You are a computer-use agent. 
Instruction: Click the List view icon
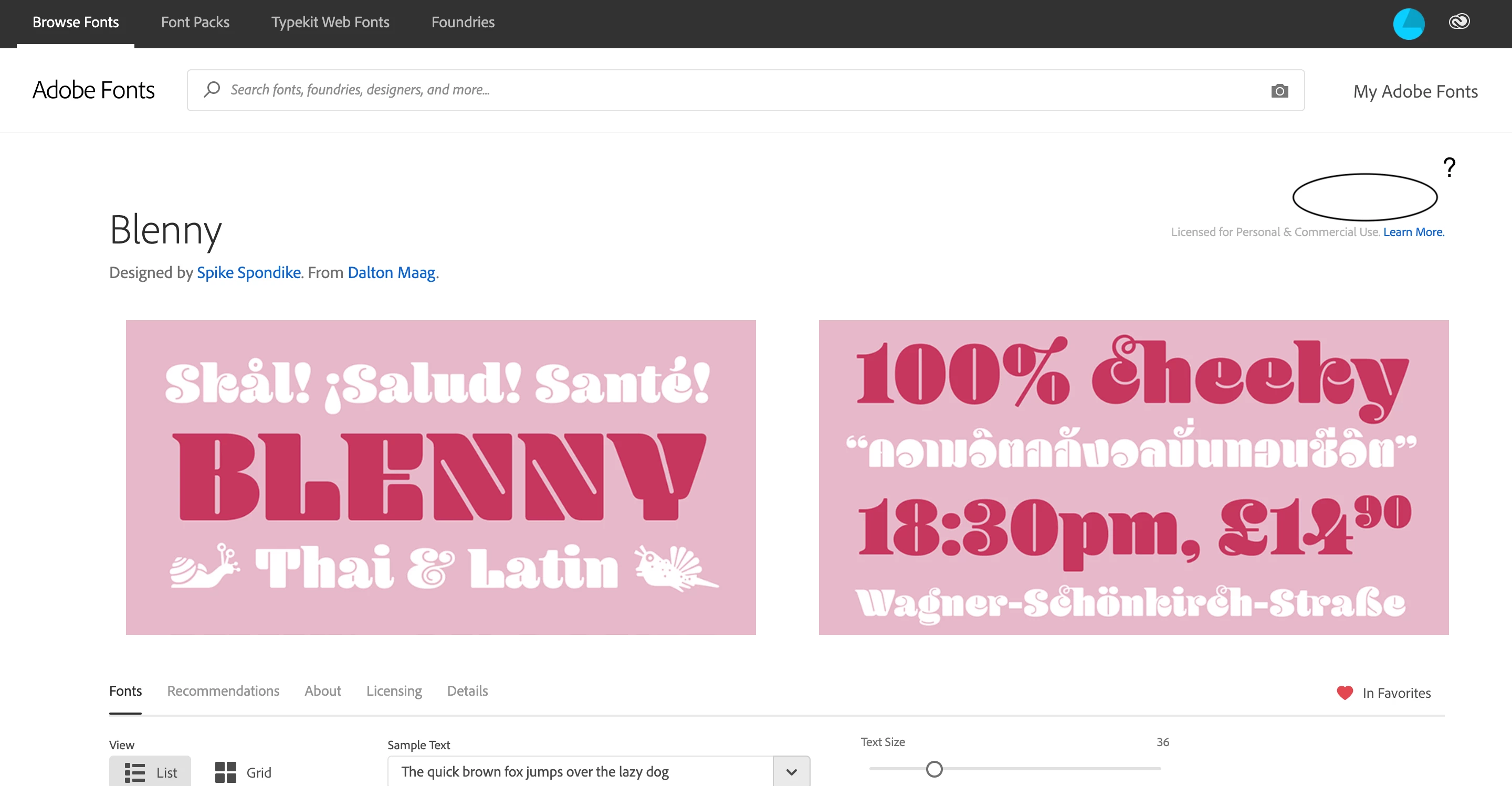135,772
